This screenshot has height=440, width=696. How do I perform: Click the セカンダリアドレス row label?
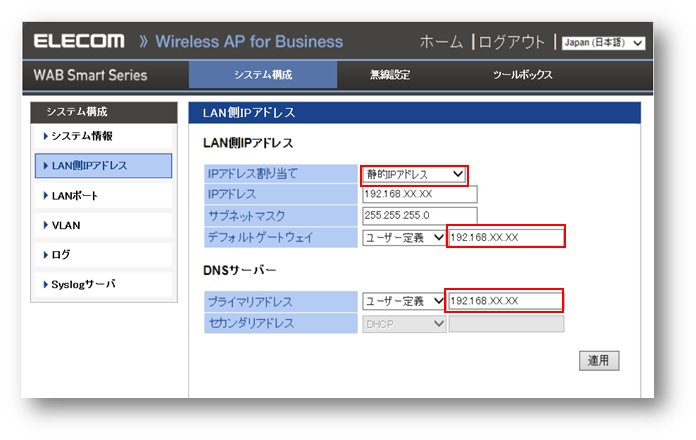pos(281,324)
